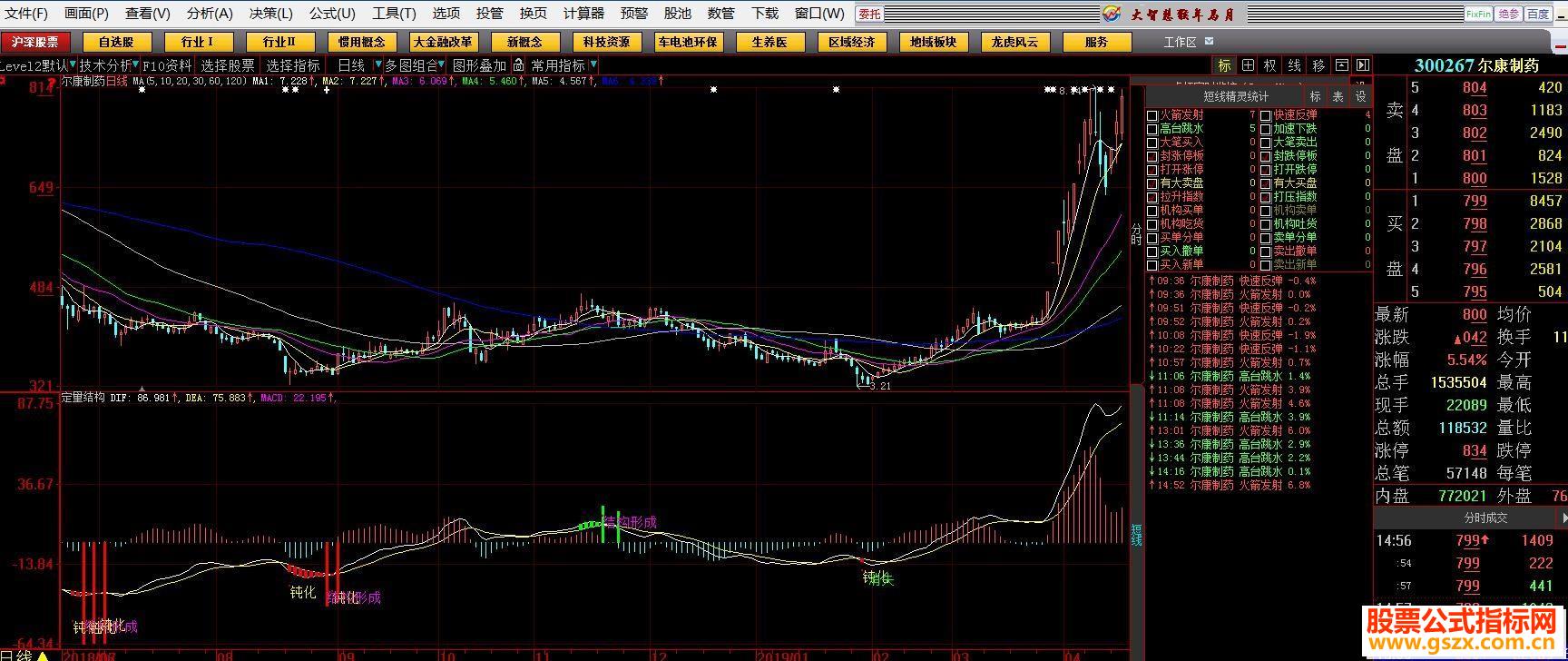The image size is (1568, 661).
Task: Select the 分时 vertical tab
Action: pyautogui.click(x=1136, y=233)
